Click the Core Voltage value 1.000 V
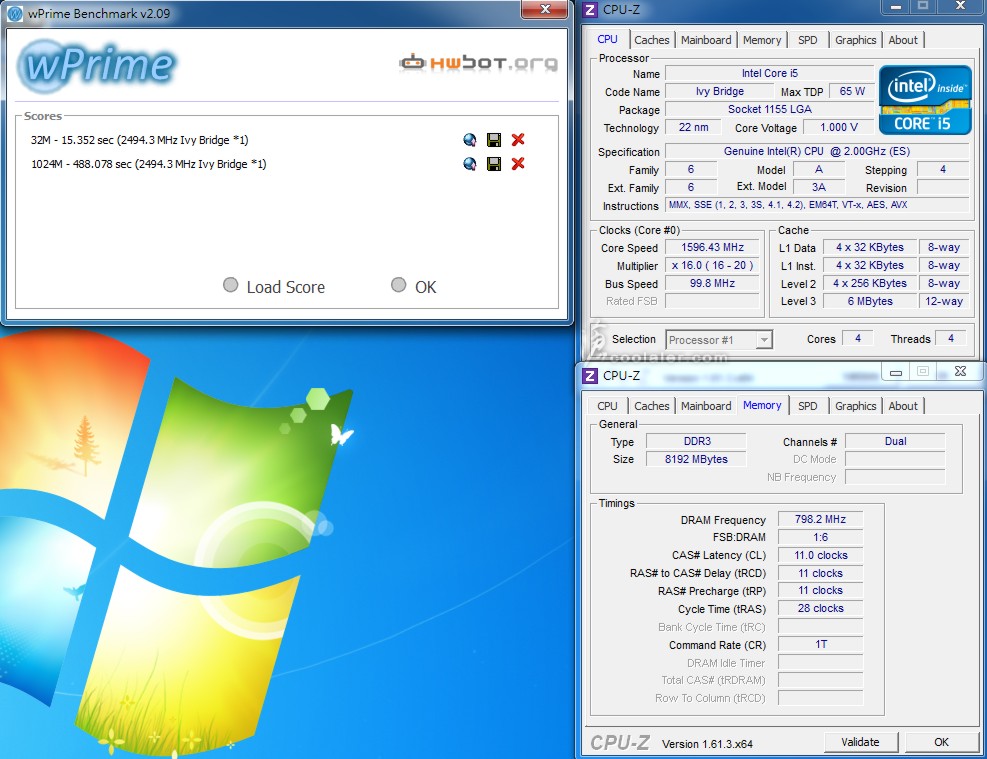 pos(838,127)
